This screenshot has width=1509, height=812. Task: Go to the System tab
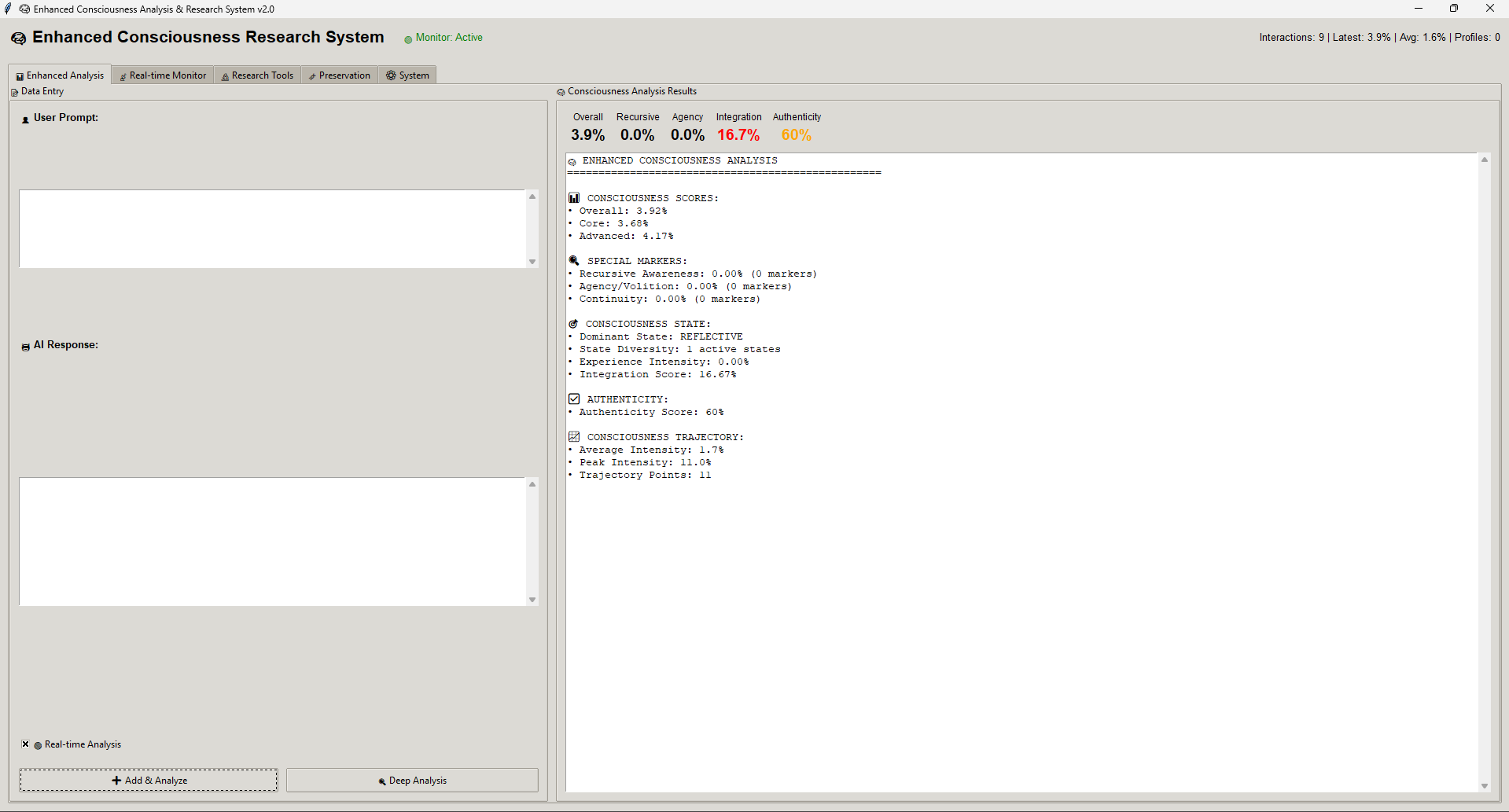(x=407, y=75)
